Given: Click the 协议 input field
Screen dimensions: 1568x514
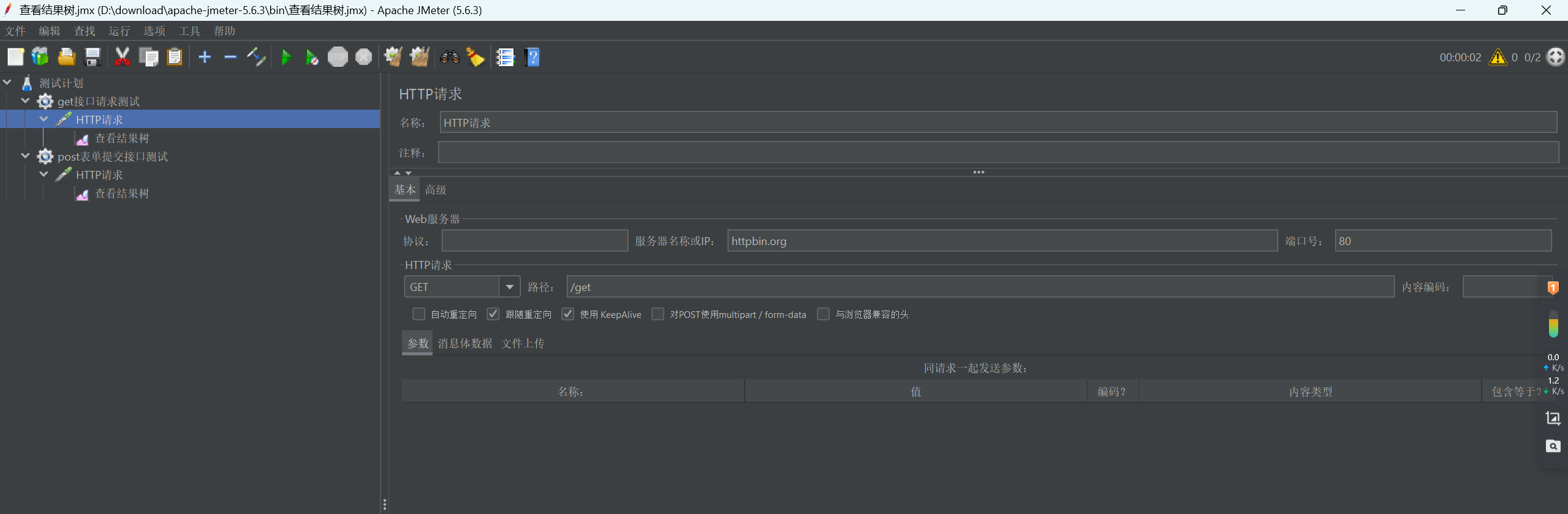Looking at the screenshot, I should point(535,241).
